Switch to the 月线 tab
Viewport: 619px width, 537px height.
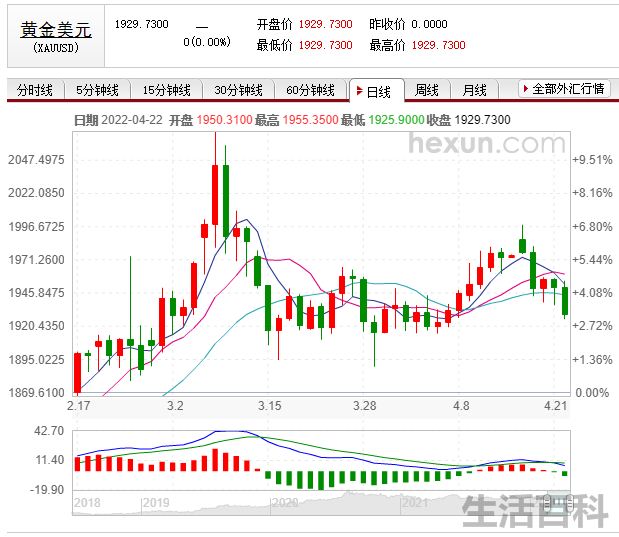(x=474, y=90)
